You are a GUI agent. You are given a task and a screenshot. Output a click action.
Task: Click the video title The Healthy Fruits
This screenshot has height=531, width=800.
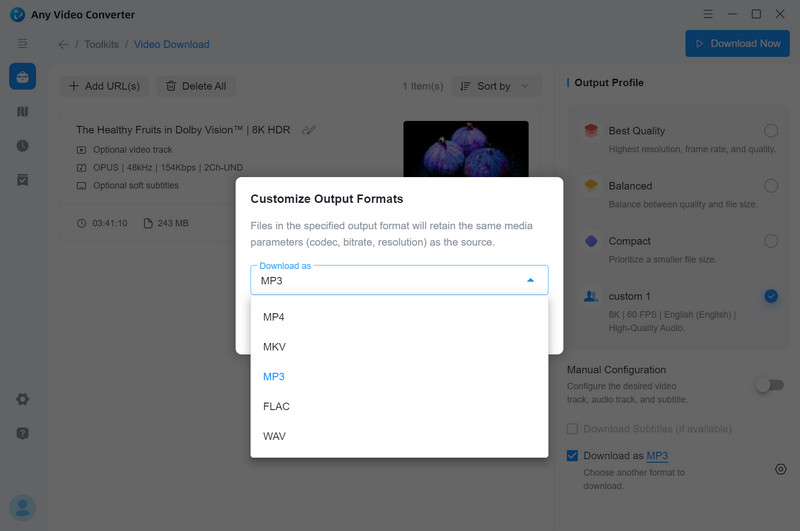(x=183, y=130)
